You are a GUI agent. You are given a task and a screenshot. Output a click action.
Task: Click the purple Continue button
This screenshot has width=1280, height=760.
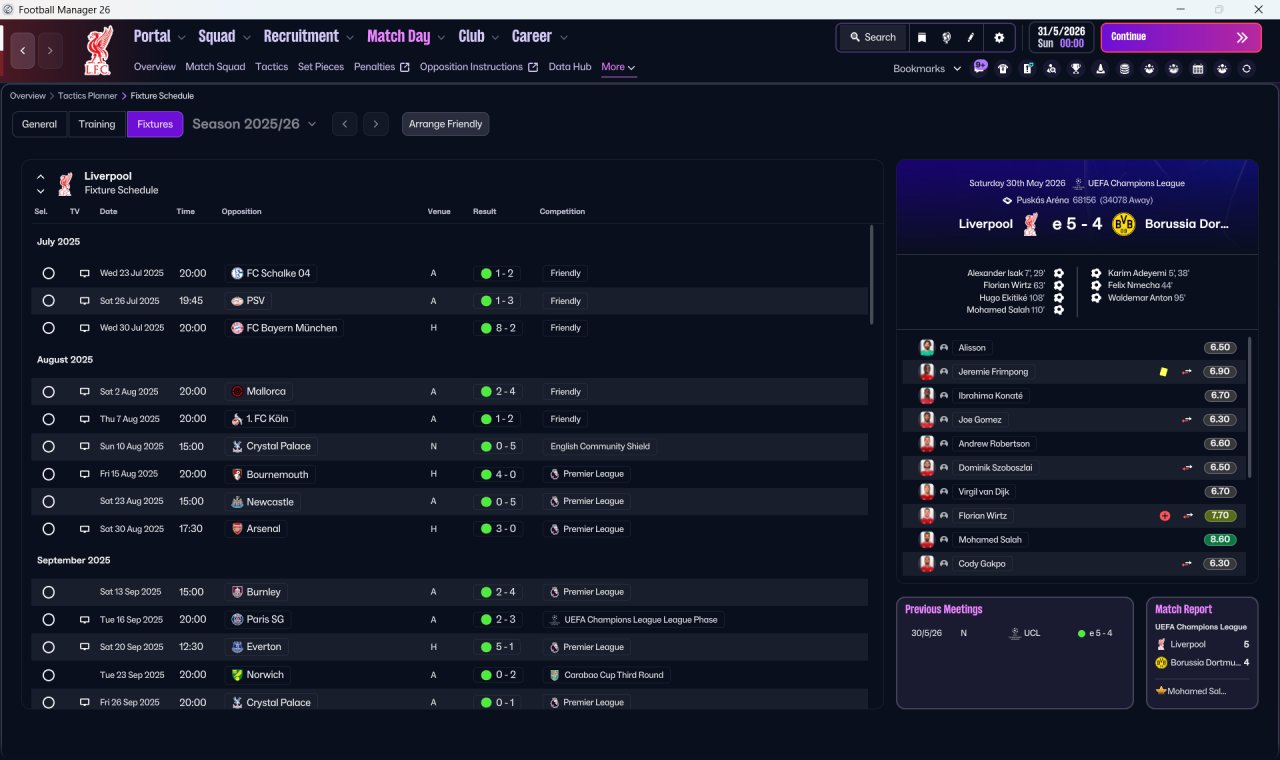1181,37
